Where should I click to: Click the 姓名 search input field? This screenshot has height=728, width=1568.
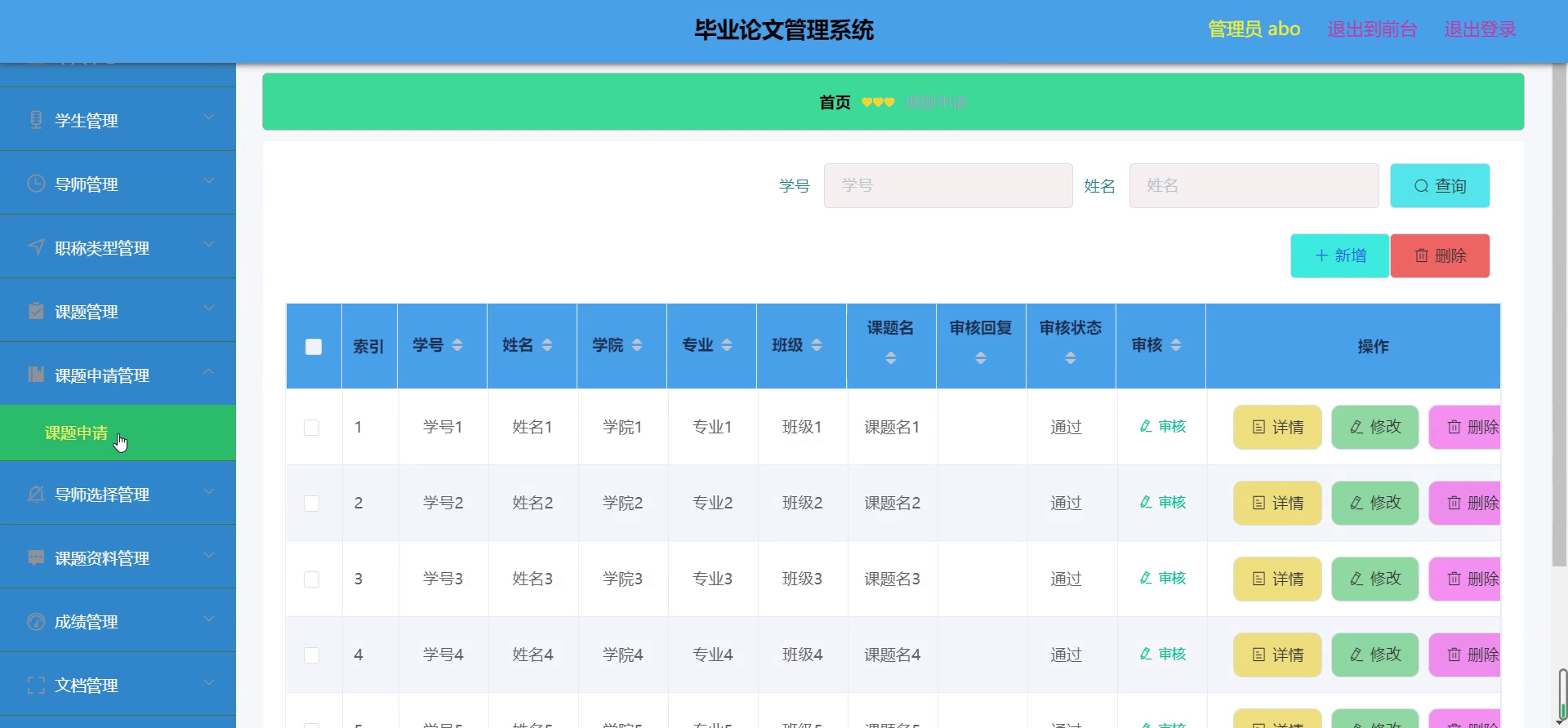1254,185
